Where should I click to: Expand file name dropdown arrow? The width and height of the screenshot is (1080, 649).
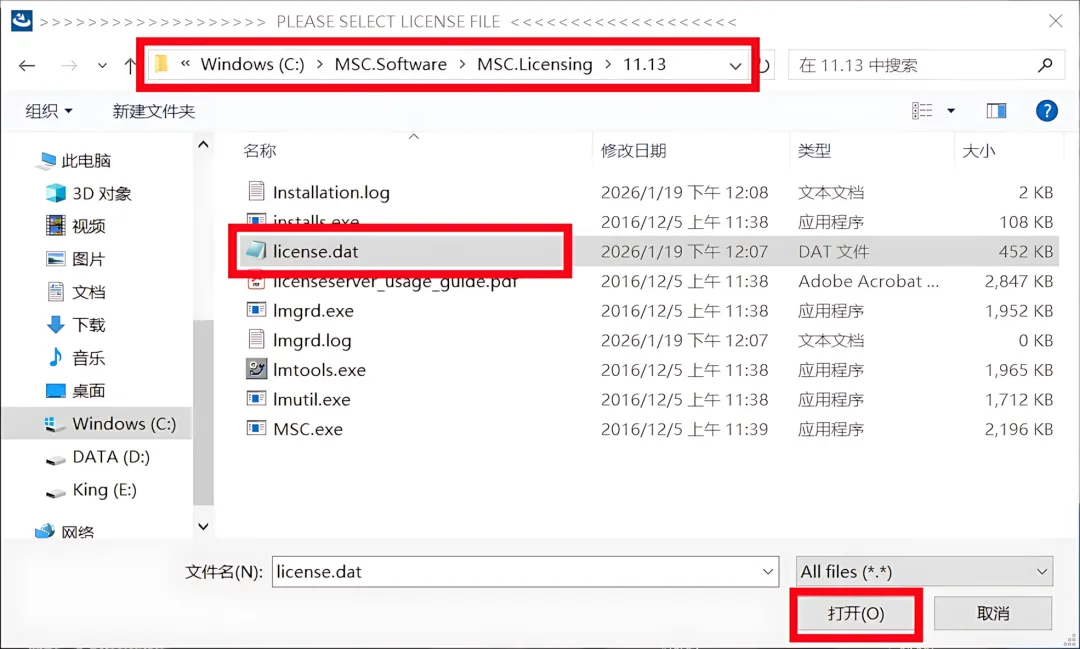[x=767, y=572]
